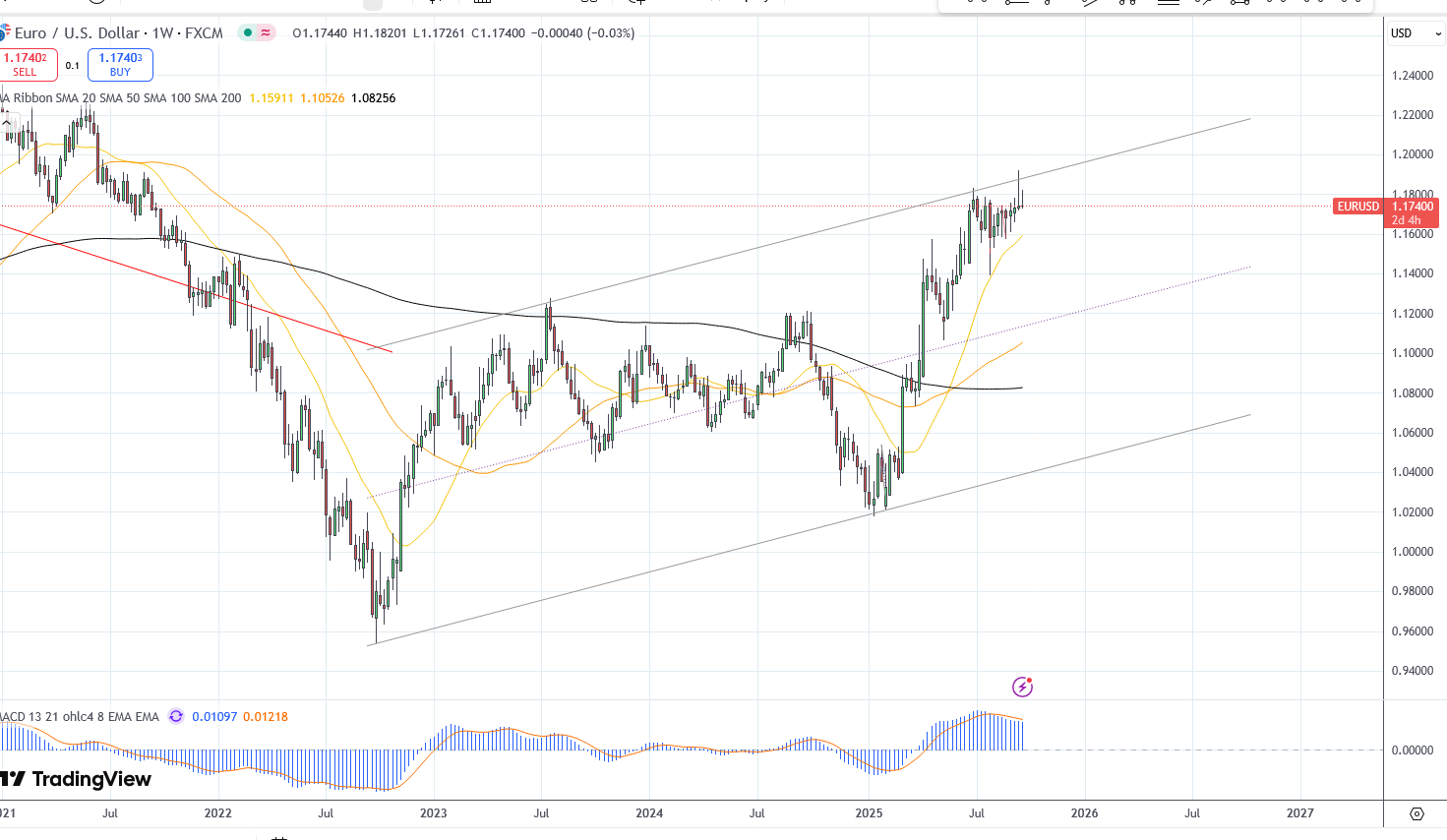
Task: Open the purple lightning event marker
Action: tap(1022, 687)
